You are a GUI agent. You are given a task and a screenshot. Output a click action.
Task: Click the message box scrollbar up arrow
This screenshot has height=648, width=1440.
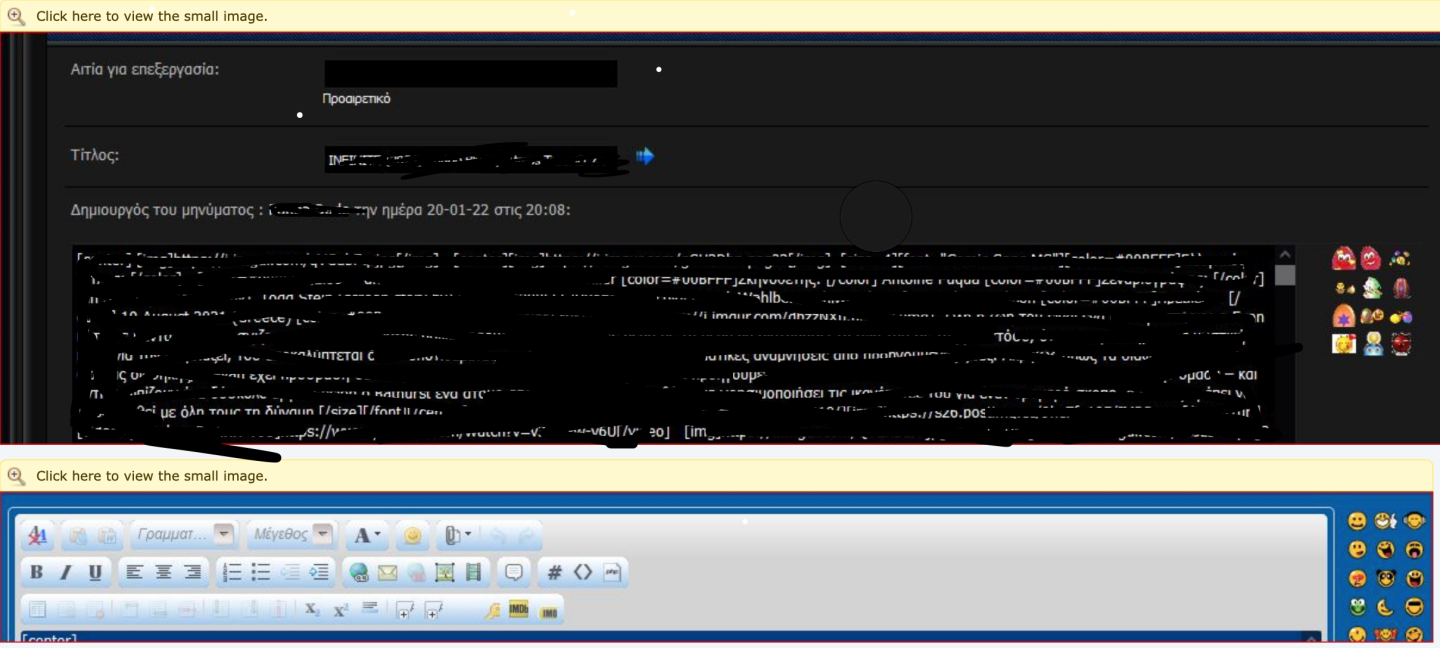coord(1285,255)
